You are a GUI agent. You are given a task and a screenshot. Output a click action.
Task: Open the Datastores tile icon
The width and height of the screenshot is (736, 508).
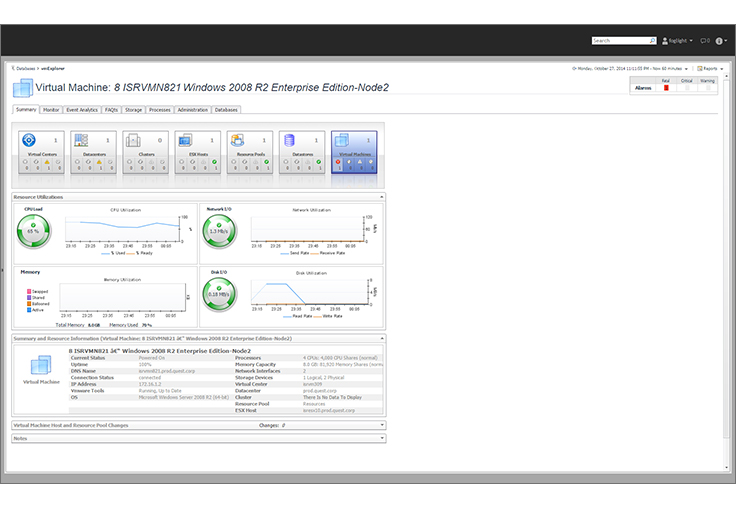tap(290, 140)
